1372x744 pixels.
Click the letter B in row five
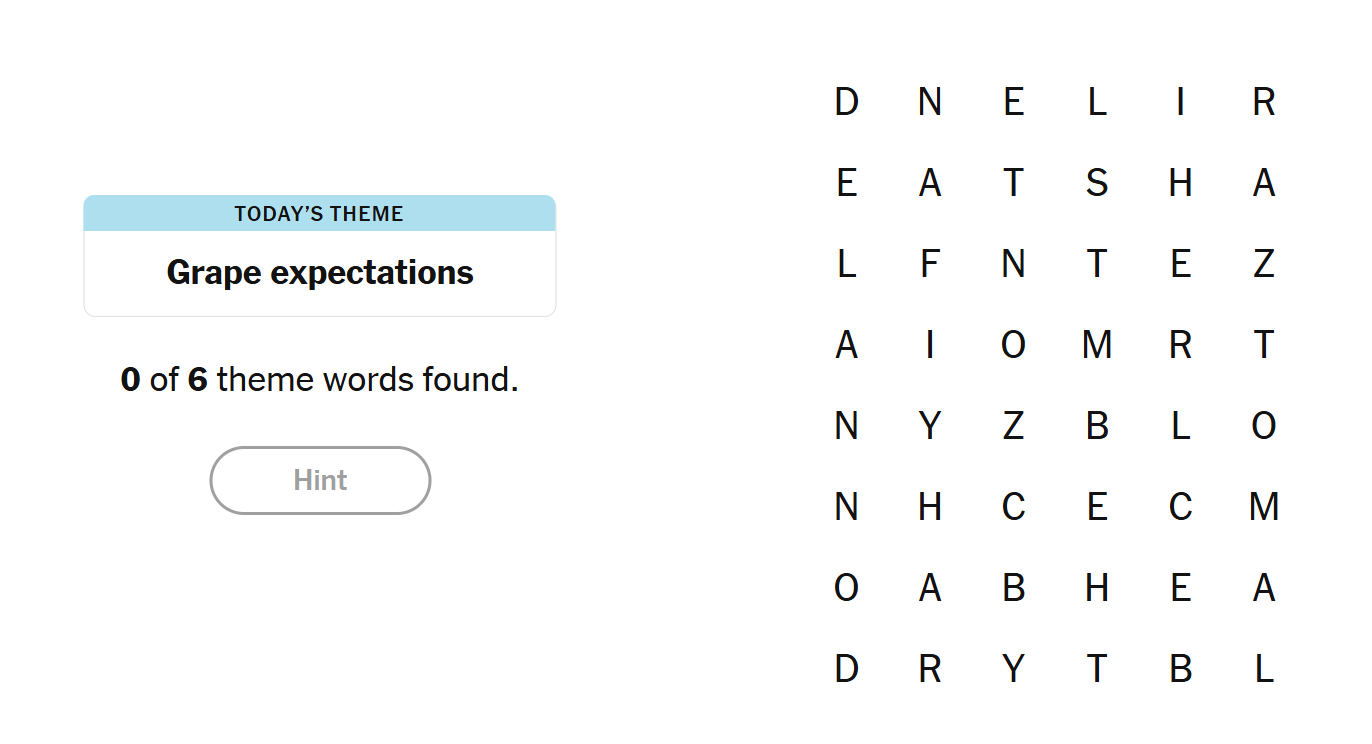[1097, 425]
